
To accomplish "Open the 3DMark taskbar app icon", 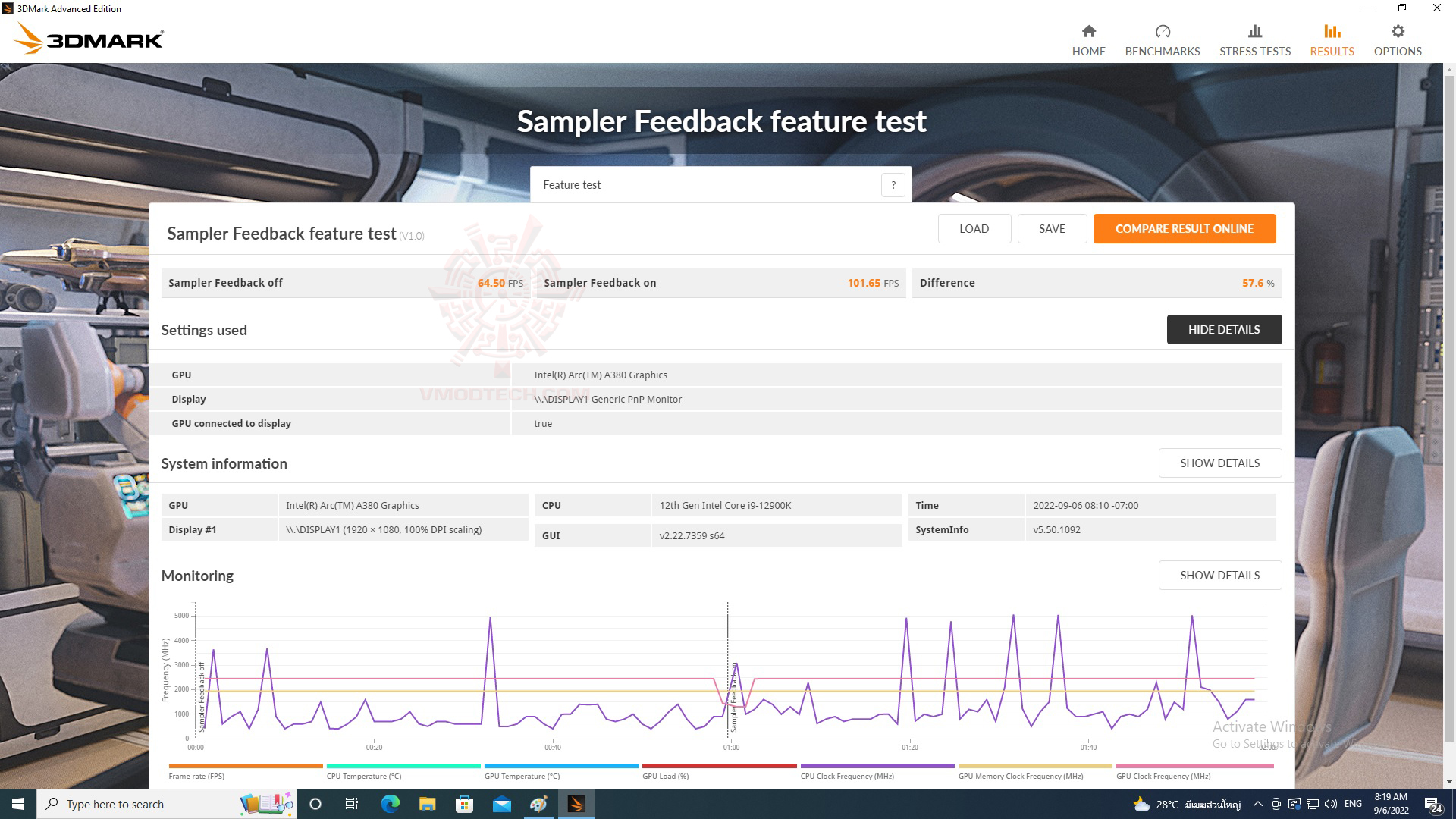I will click(576, 804).
